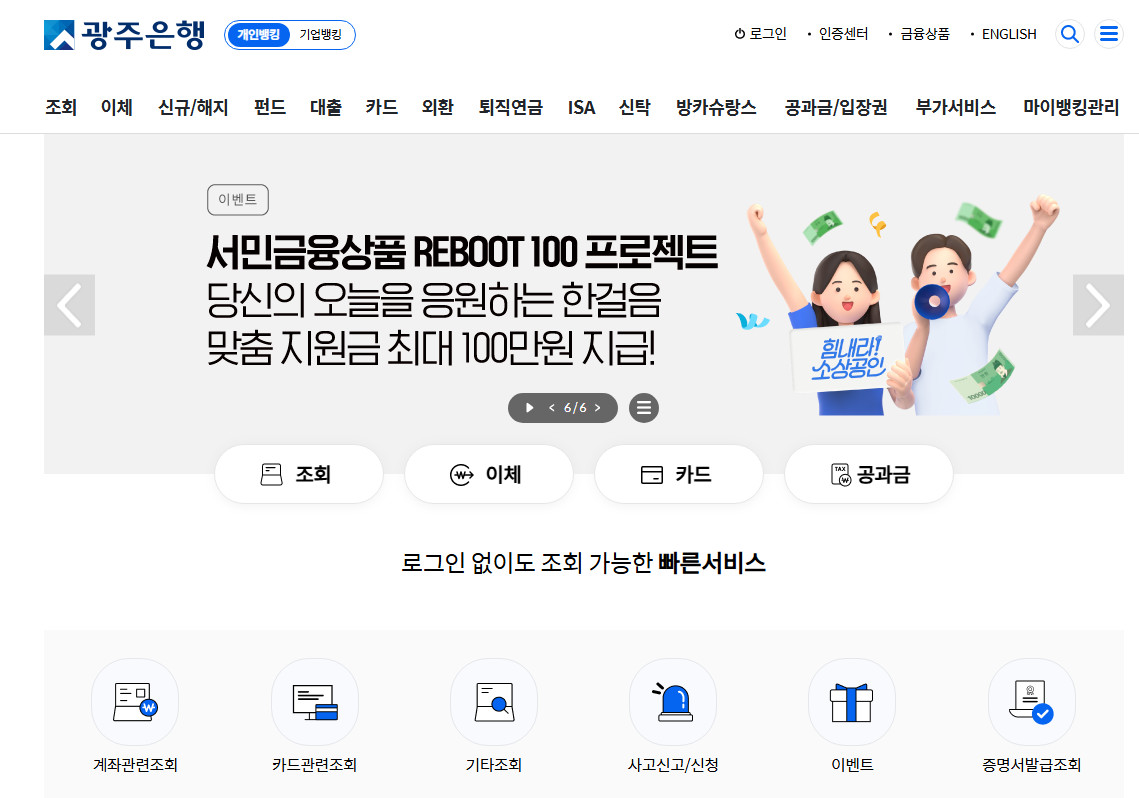The width and height of the screenshot is (1139, 798).
Task: Switch language to ENGLISH
Action: click(1009, 34)
